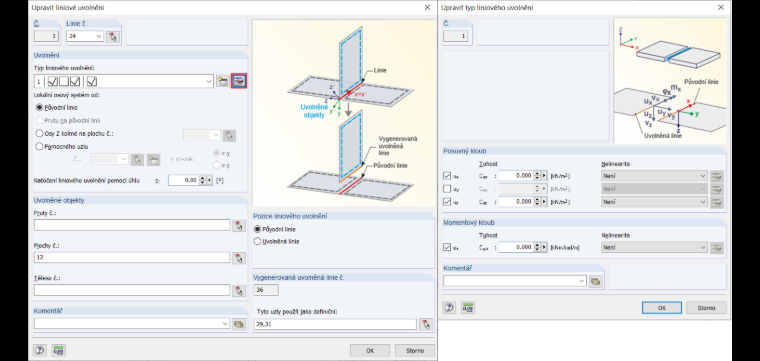The height and width of the screenshot is (361, 760).
Task: Select Původní linie under Pozice liniového uvolnění
Action: [x=258, y=229]
